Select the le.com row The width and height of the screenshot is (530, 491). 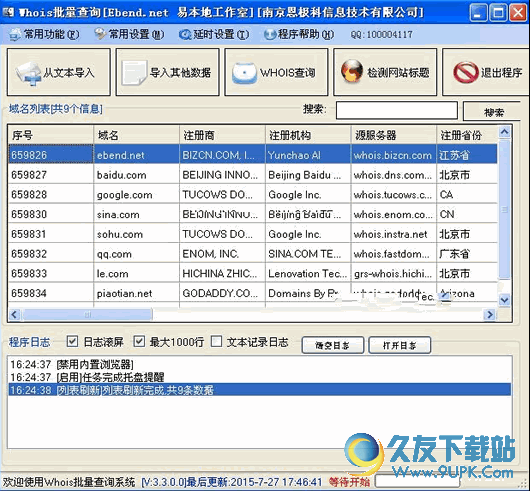coord(253,273)
